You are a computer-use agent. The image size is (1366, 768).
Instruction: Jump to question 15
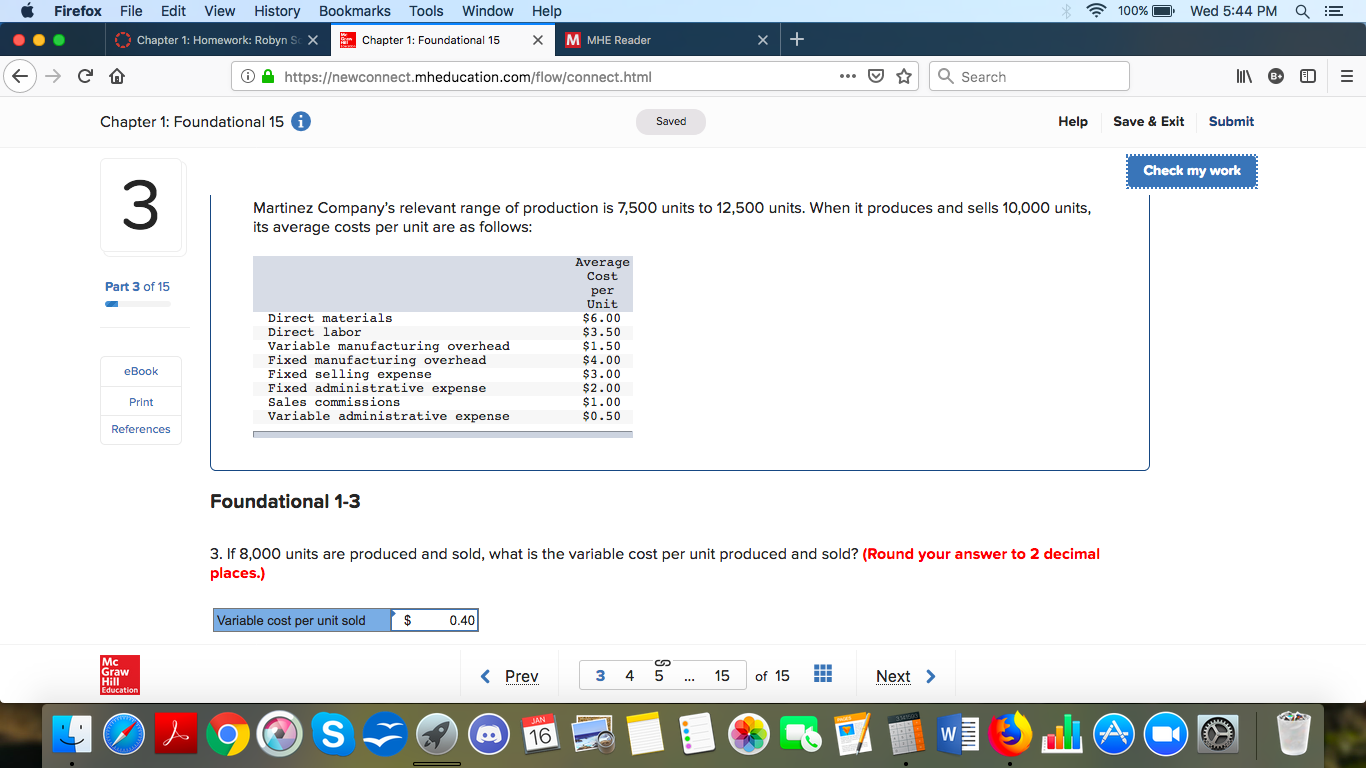pyautogui.click(x=722, y=676)
